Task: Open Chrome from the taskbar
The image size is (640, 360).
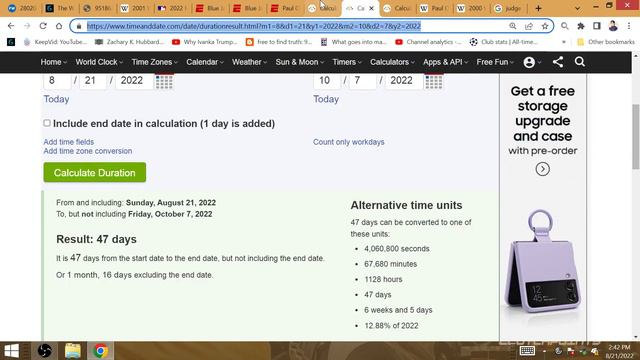Action: (100, 351)
